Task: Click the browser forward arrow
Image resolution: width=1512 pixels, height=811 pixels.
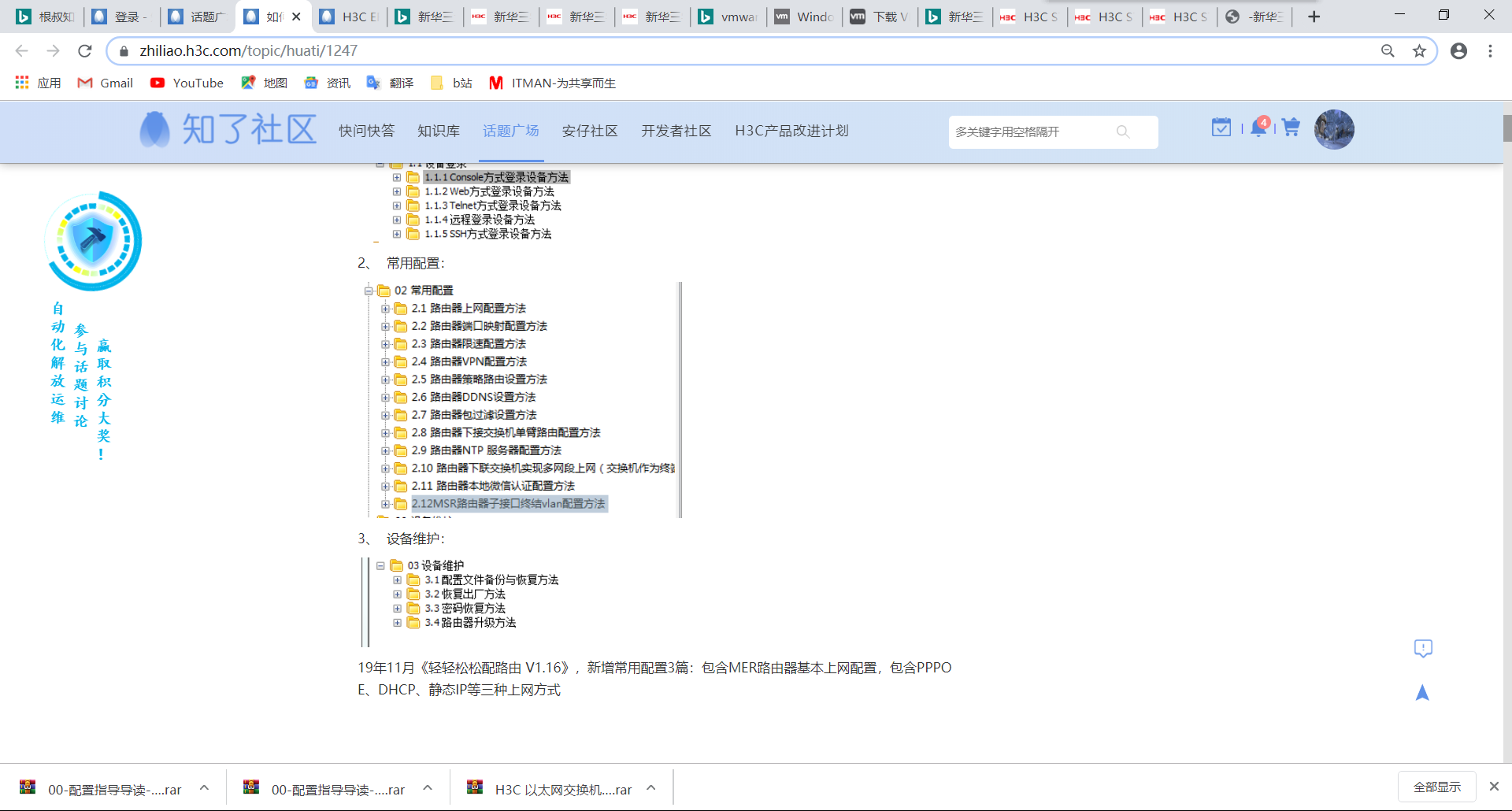Action: pyautogui.click(x=53, y=51)
